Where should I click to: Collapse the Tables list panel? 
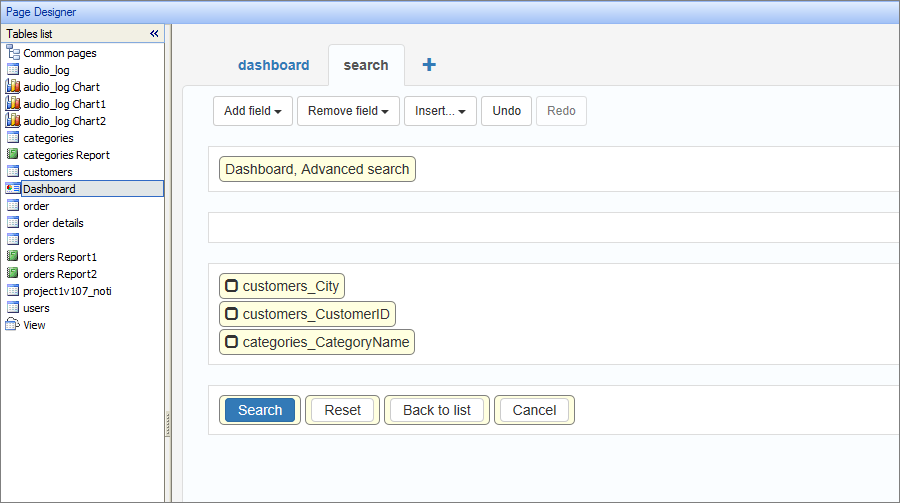click(x=154, y=34)
